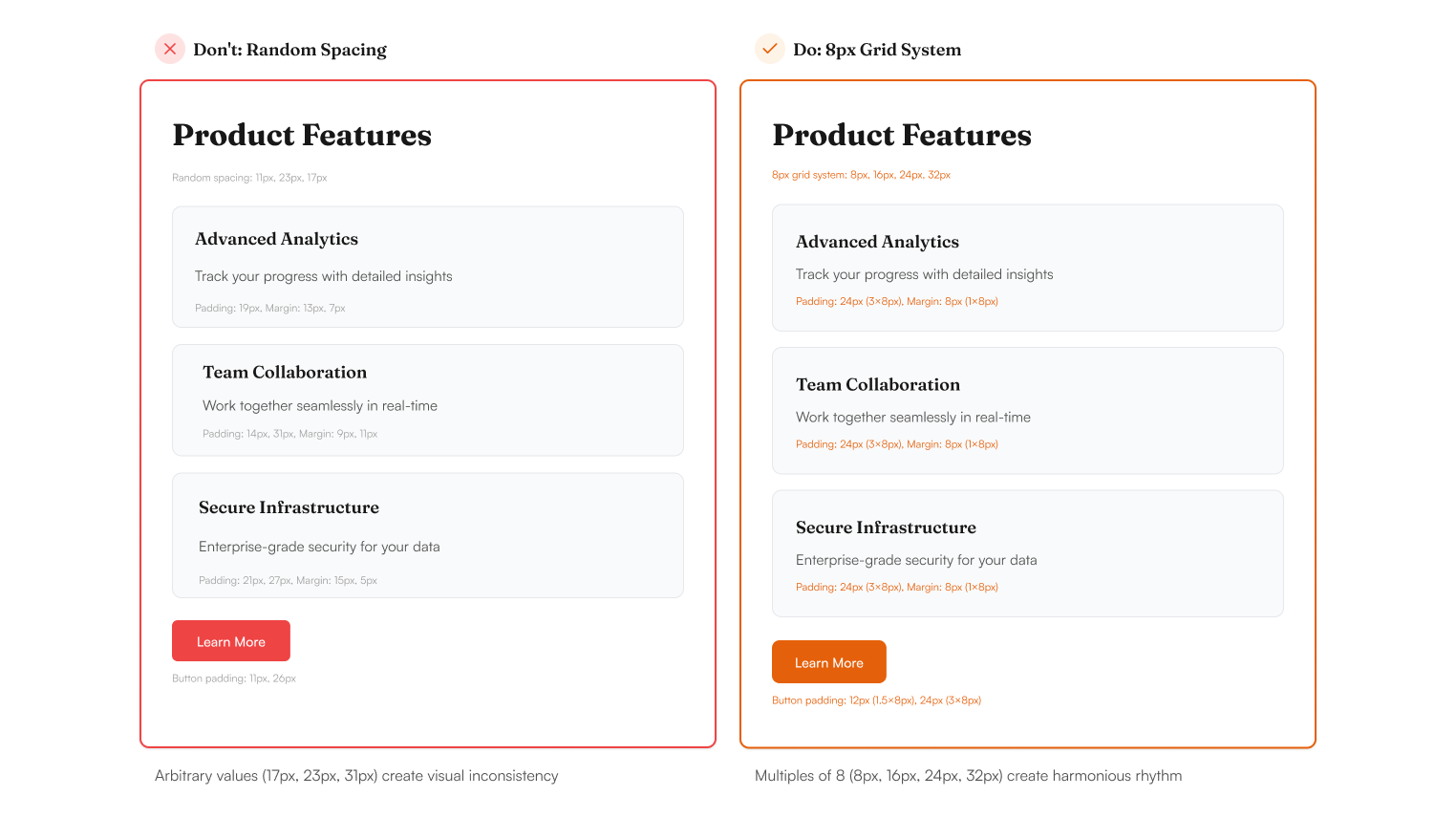Click the "Multiples of 8" footer note

(x=968, y=776)
